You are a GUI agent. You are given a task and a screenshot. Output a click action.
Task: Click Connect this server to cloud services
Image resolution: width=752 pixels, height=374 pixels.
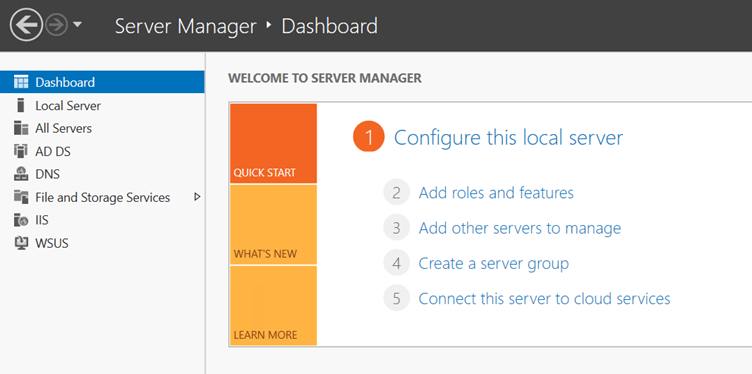(544, 298)
